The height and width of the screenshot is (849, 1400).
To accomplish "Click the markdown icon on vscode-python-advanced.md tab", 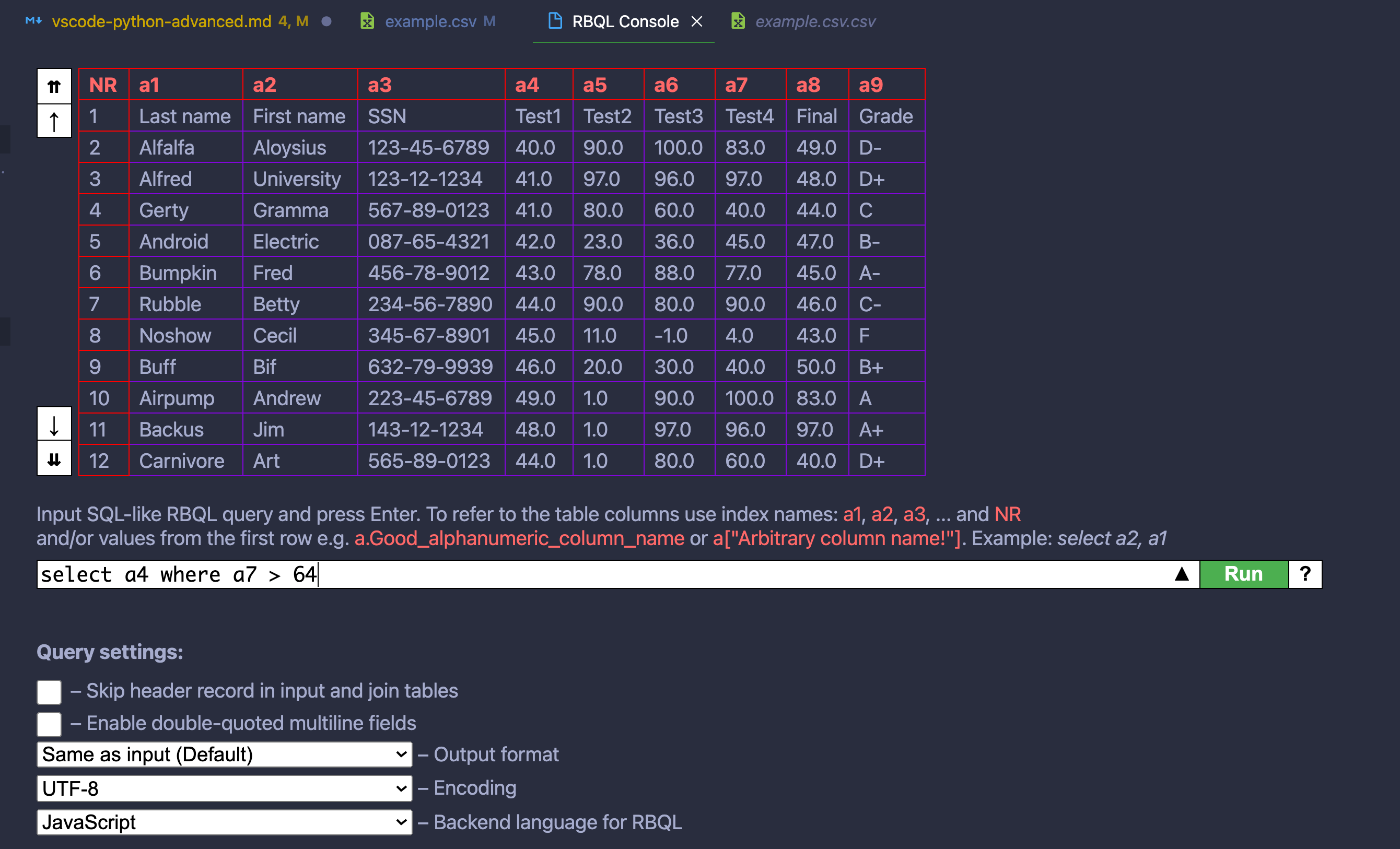I will 33,21.
